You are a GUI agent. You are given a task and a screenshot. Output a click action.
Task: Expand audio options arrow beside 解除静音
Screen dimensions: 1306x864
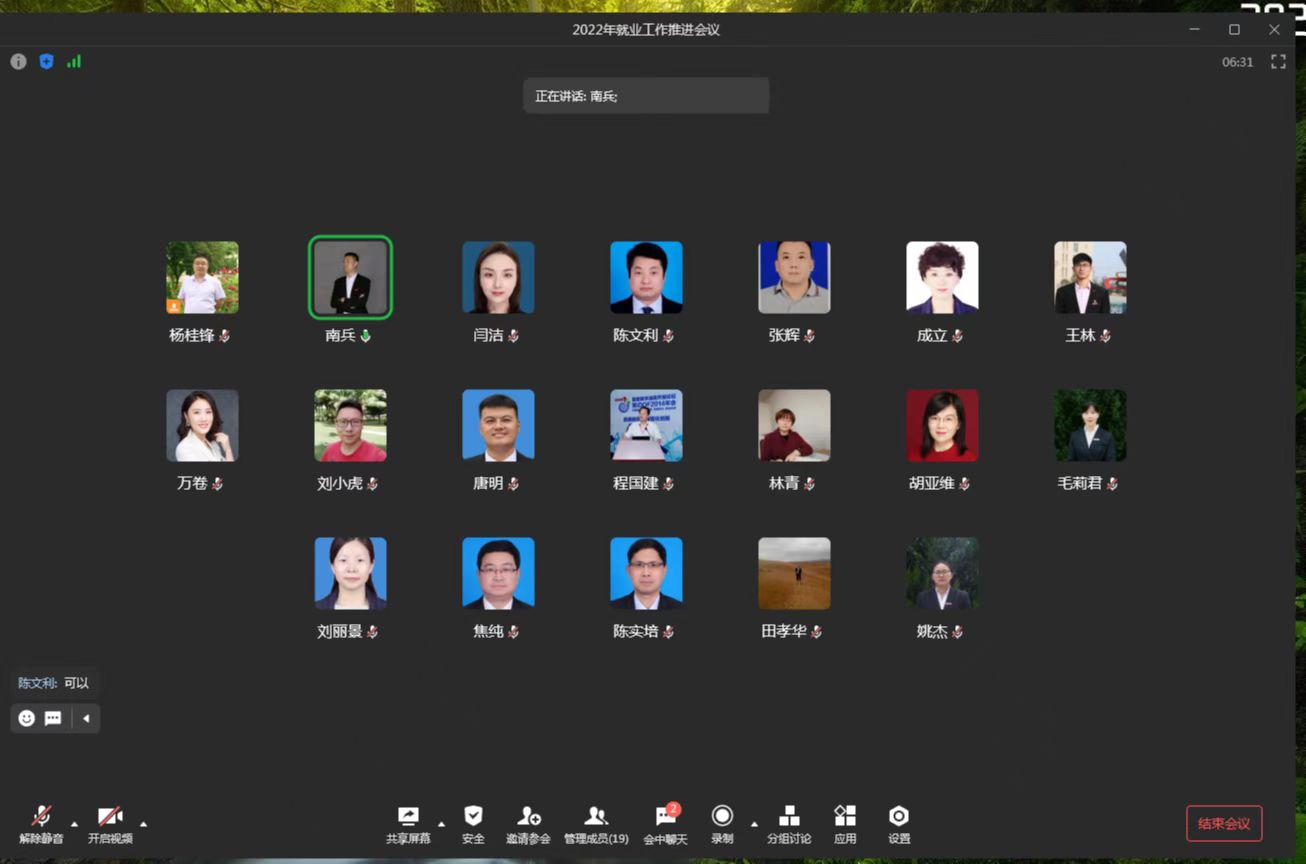pyautogui.click(x=74, y=824)
